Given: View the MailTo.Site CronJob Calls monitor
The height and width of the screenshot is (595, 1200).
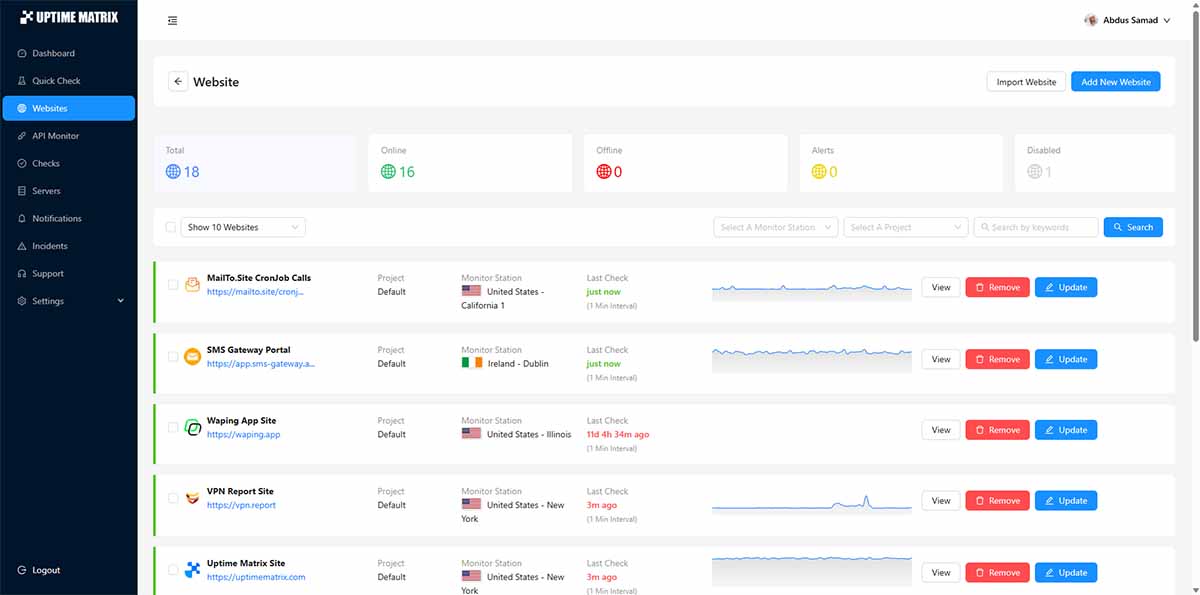Looking at the screenshot, I should [941, 287].
